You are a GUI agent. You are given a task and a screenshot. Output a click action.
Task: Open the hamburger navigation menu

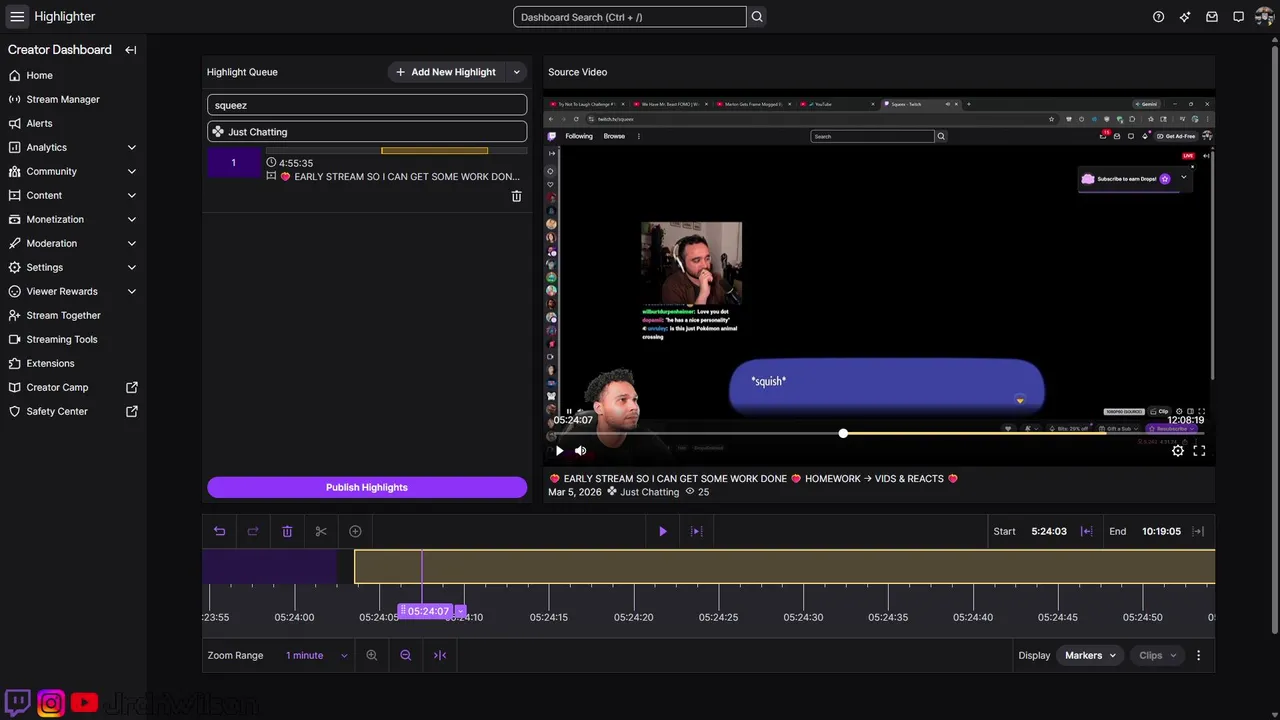tap(17, 16)
